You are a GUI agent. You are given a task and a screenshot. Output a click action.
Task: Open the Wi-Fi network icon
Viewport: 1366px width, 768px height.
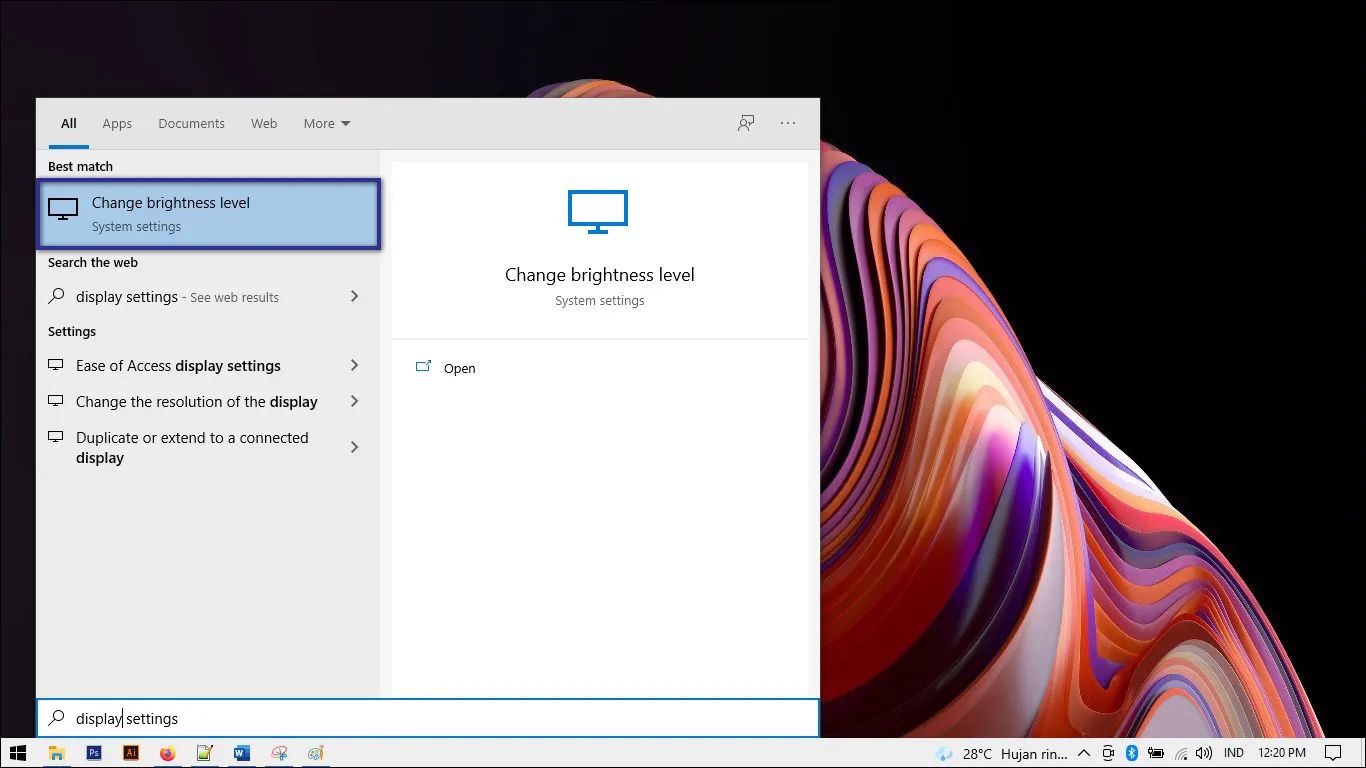point(1179,753)
